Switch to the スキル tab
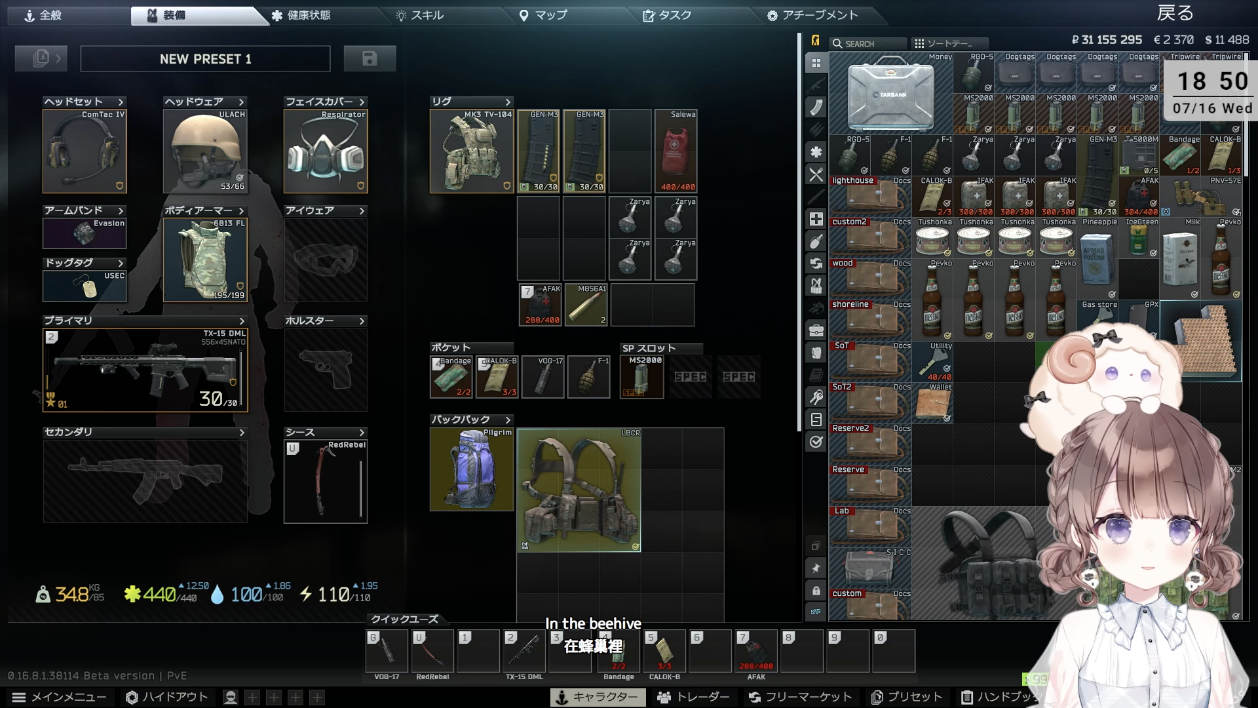This screenshot has height=708, width=1258. [x=419, y=16]
